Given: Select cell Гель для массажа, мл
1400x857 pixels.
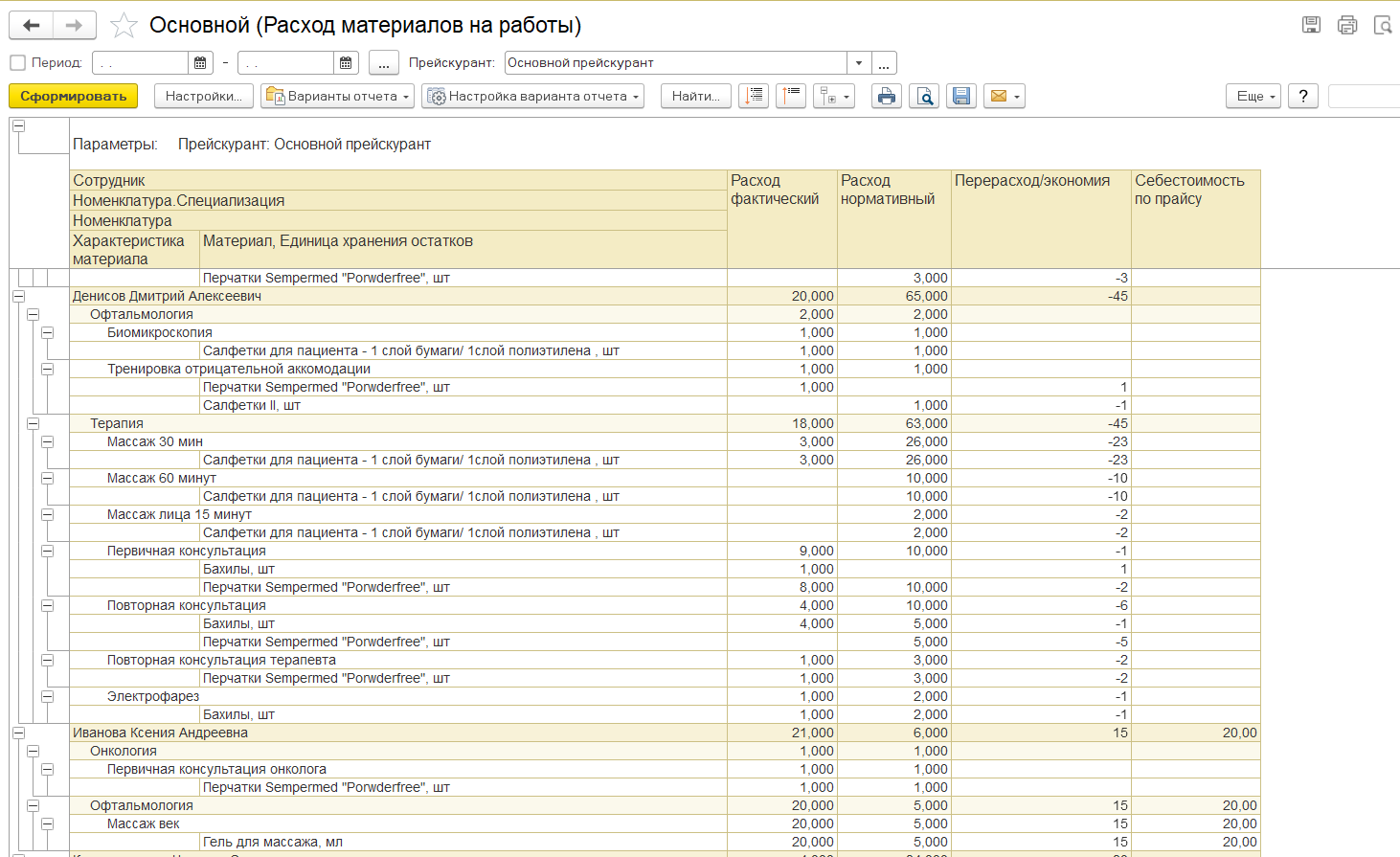Looking at the screenshot, I should 463,842.
